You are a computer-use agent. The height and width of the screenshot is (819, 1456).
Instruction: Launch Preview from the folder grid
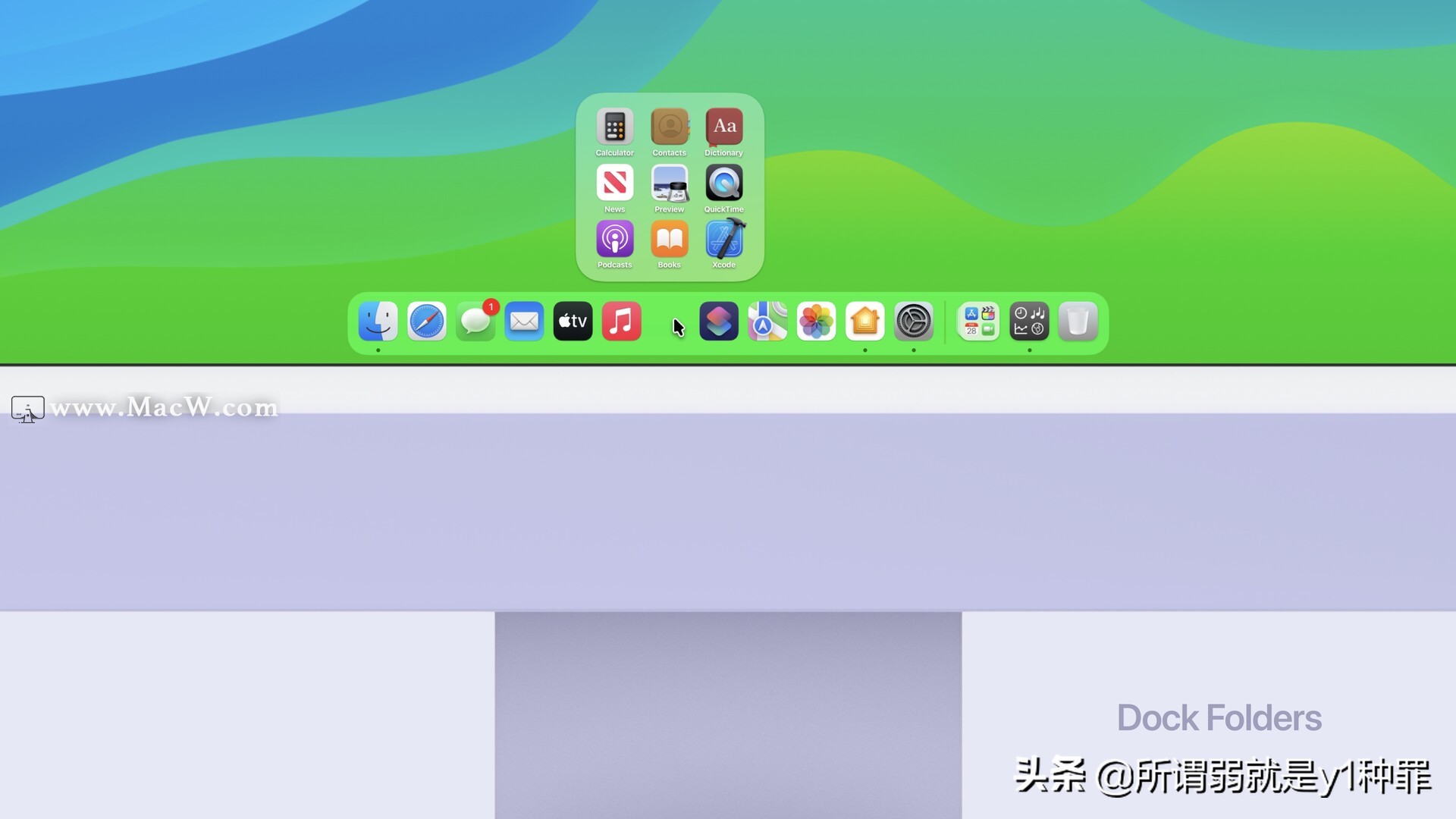(669, 183)
